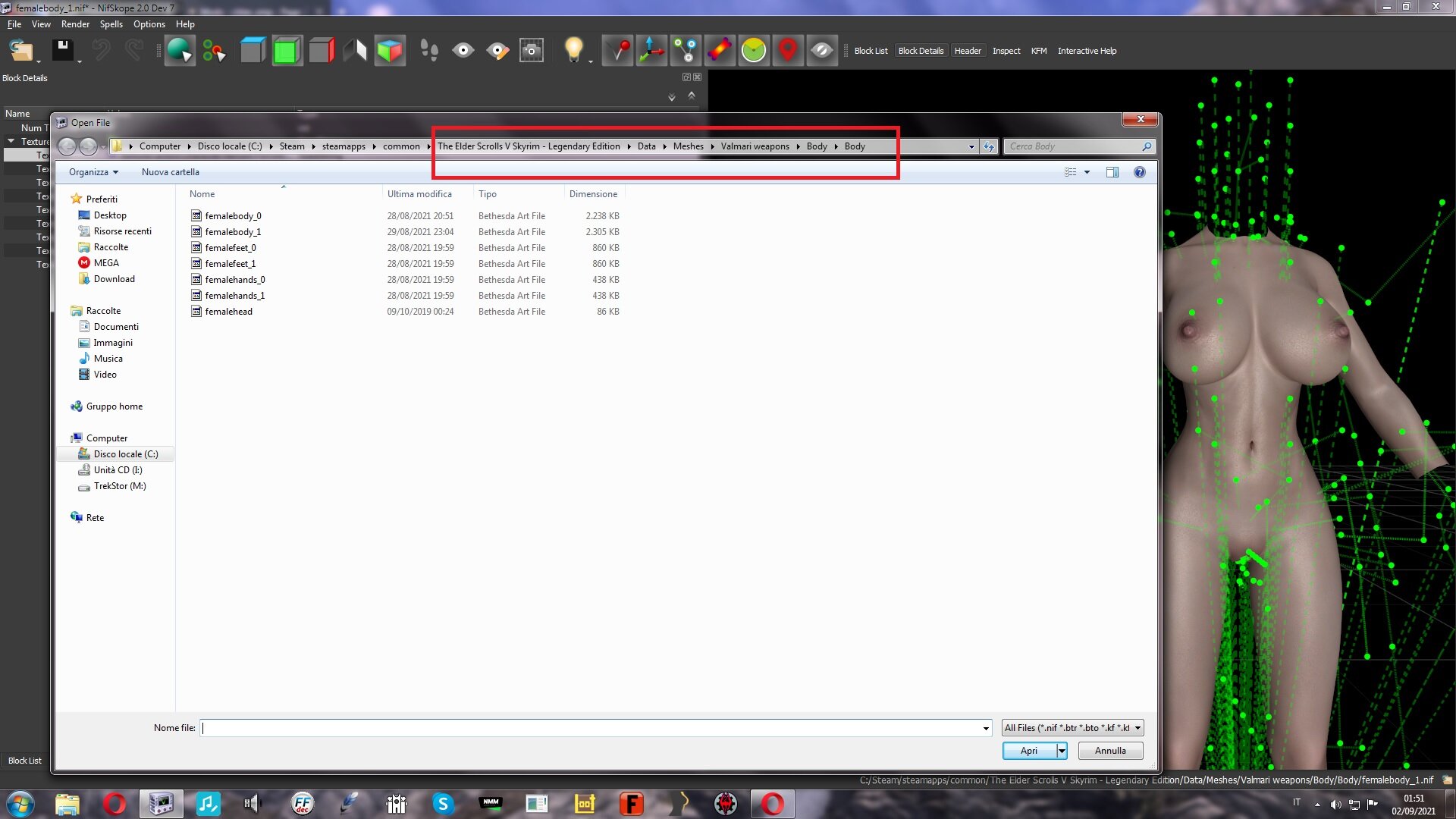Open the Spells menu
This screenshot has width=1456, height=819.
point(111,24)
